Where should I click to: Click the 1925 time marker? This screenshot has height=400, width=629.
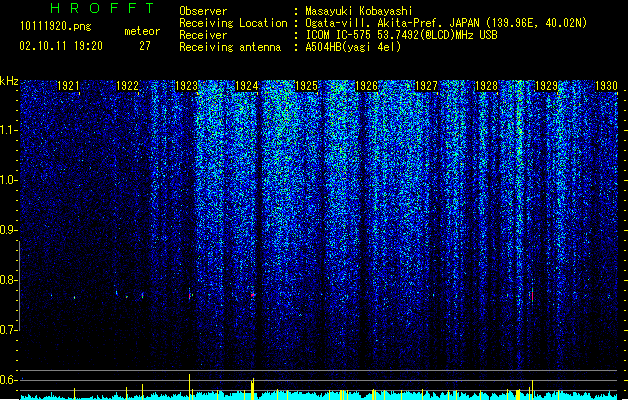(306, 86)
